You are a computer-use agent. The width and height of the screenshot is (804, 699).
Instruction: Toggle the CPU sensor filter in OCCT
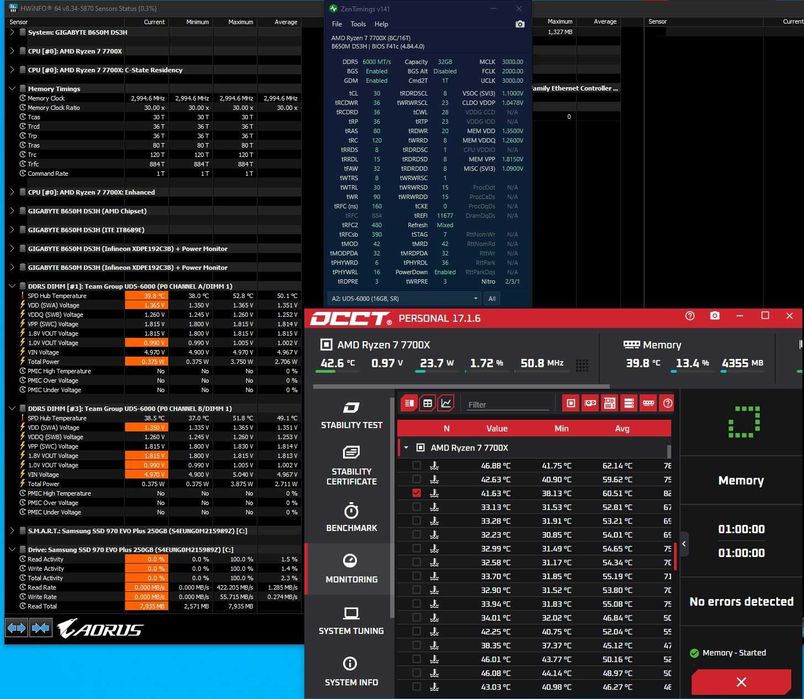pos(571,404)
